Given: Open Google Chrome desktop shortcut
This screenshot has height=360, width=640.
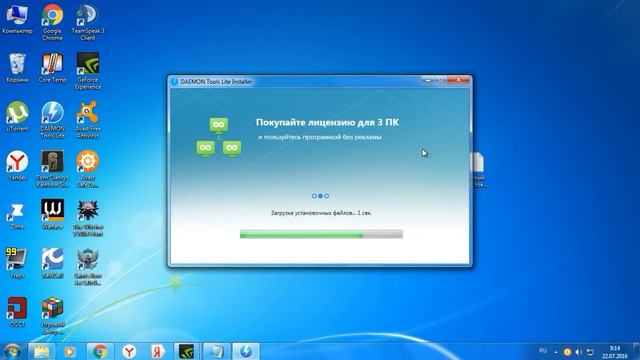Looking at the screenshot, I should [52, 22].
